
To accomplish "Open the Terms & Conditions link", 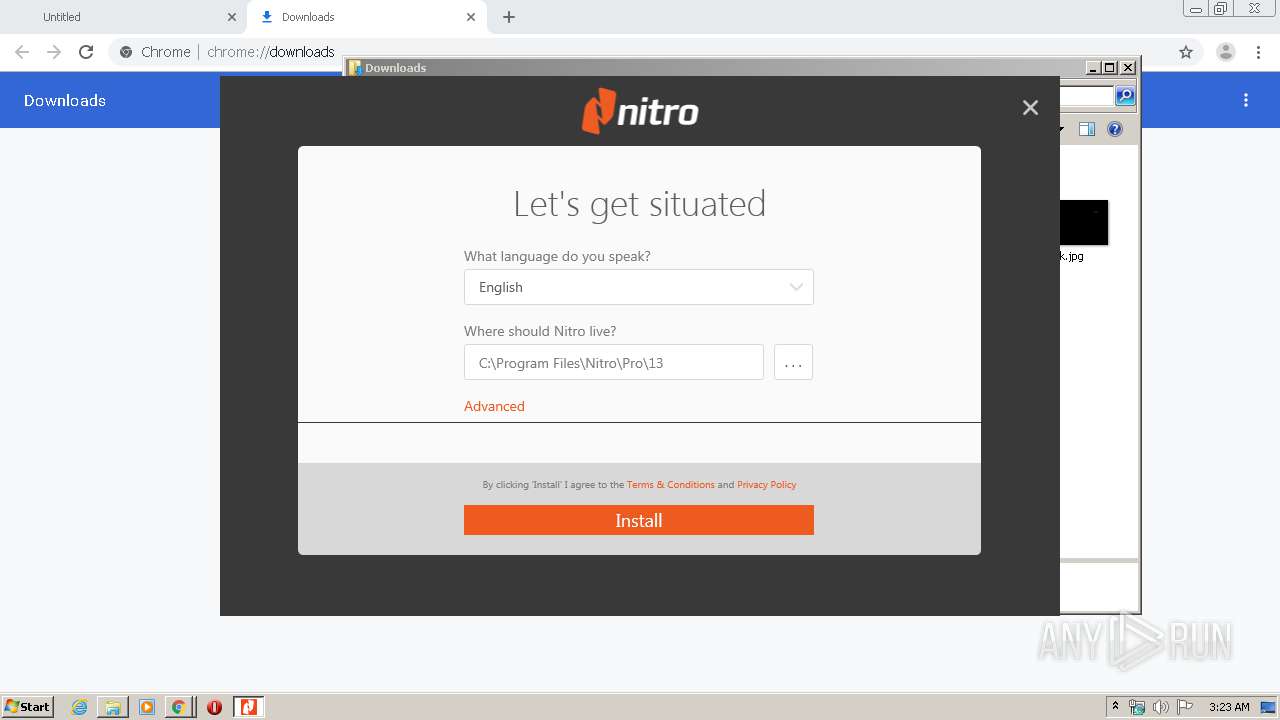I will click(670, 485).
